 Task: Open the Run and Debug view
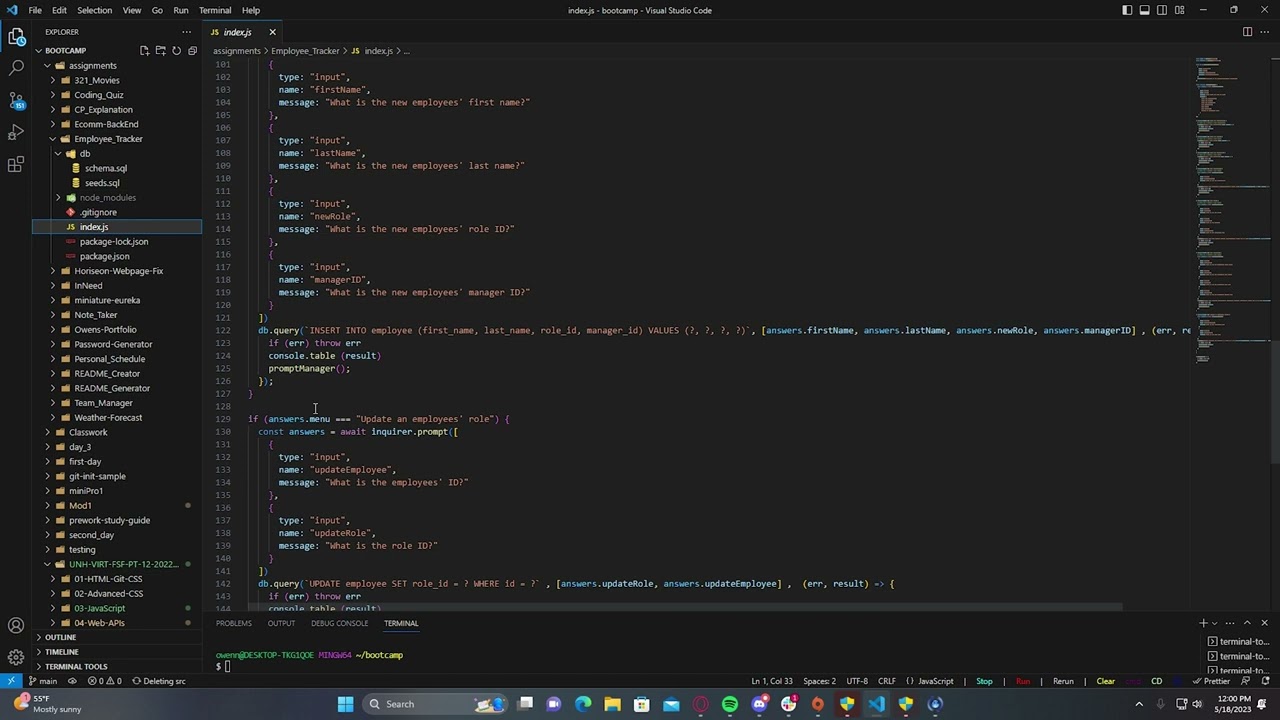point(16,132)
